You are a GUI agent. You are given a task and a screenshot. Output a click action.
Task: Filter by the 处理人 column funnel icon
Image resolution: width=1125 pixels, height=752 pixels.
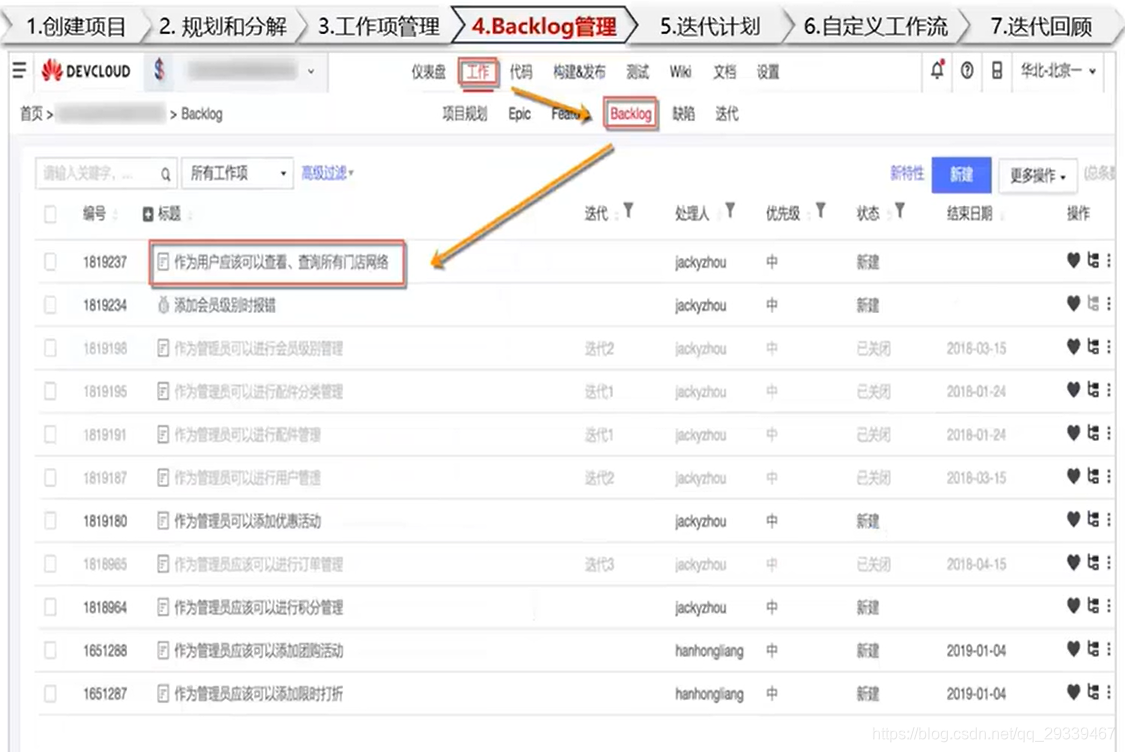point(730,211)
